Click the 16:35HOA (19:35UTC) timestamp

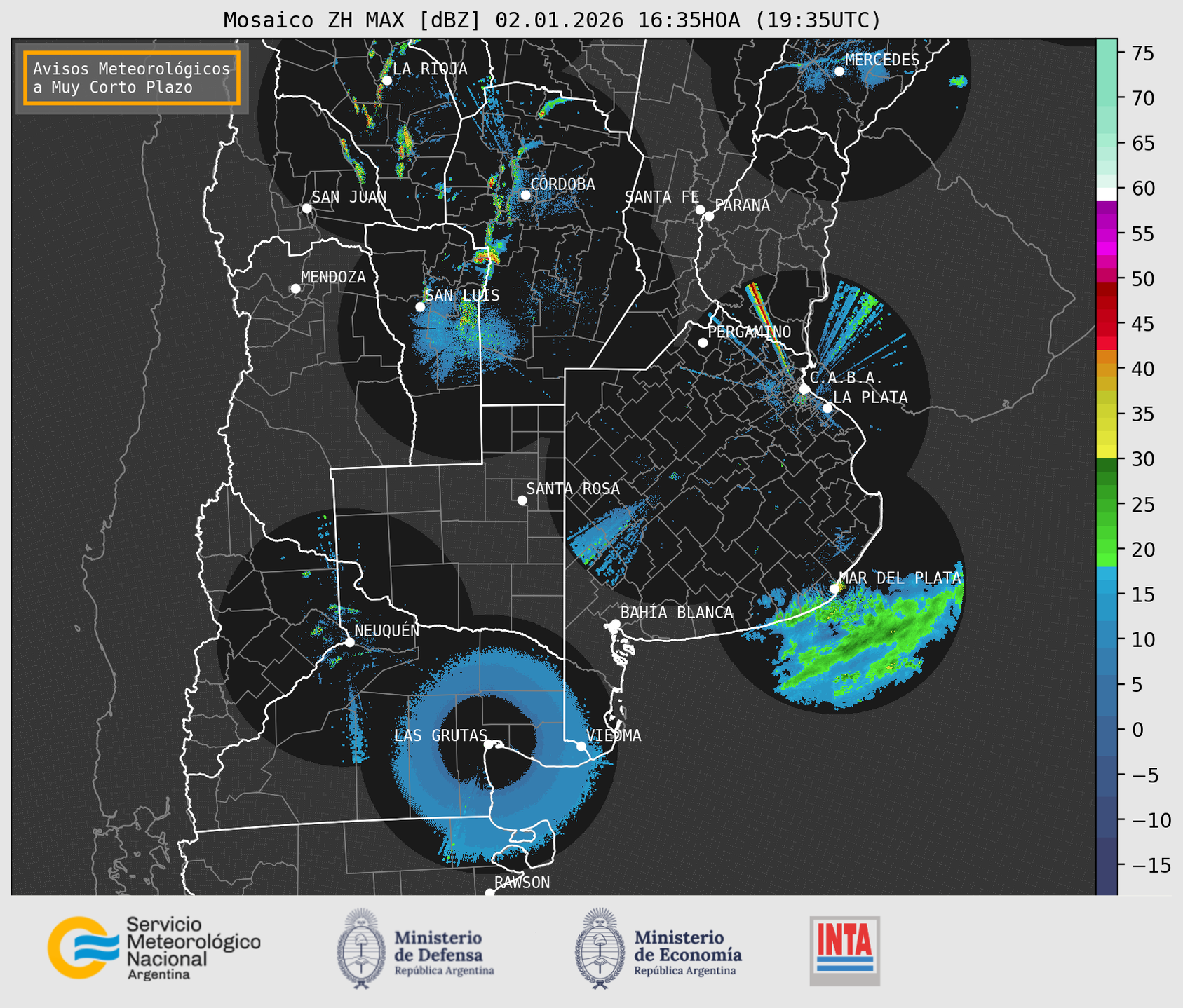[759, 20]
